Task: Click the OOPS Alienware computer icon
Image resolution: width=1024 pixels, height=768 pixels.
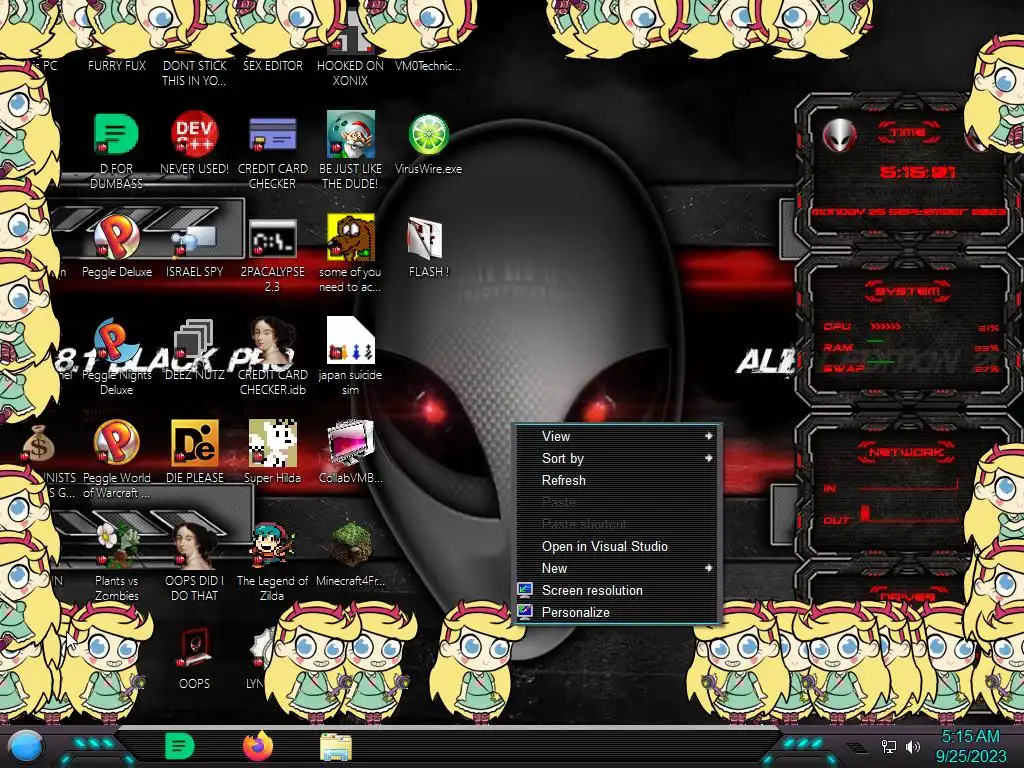Action: (x=194, y=648)
